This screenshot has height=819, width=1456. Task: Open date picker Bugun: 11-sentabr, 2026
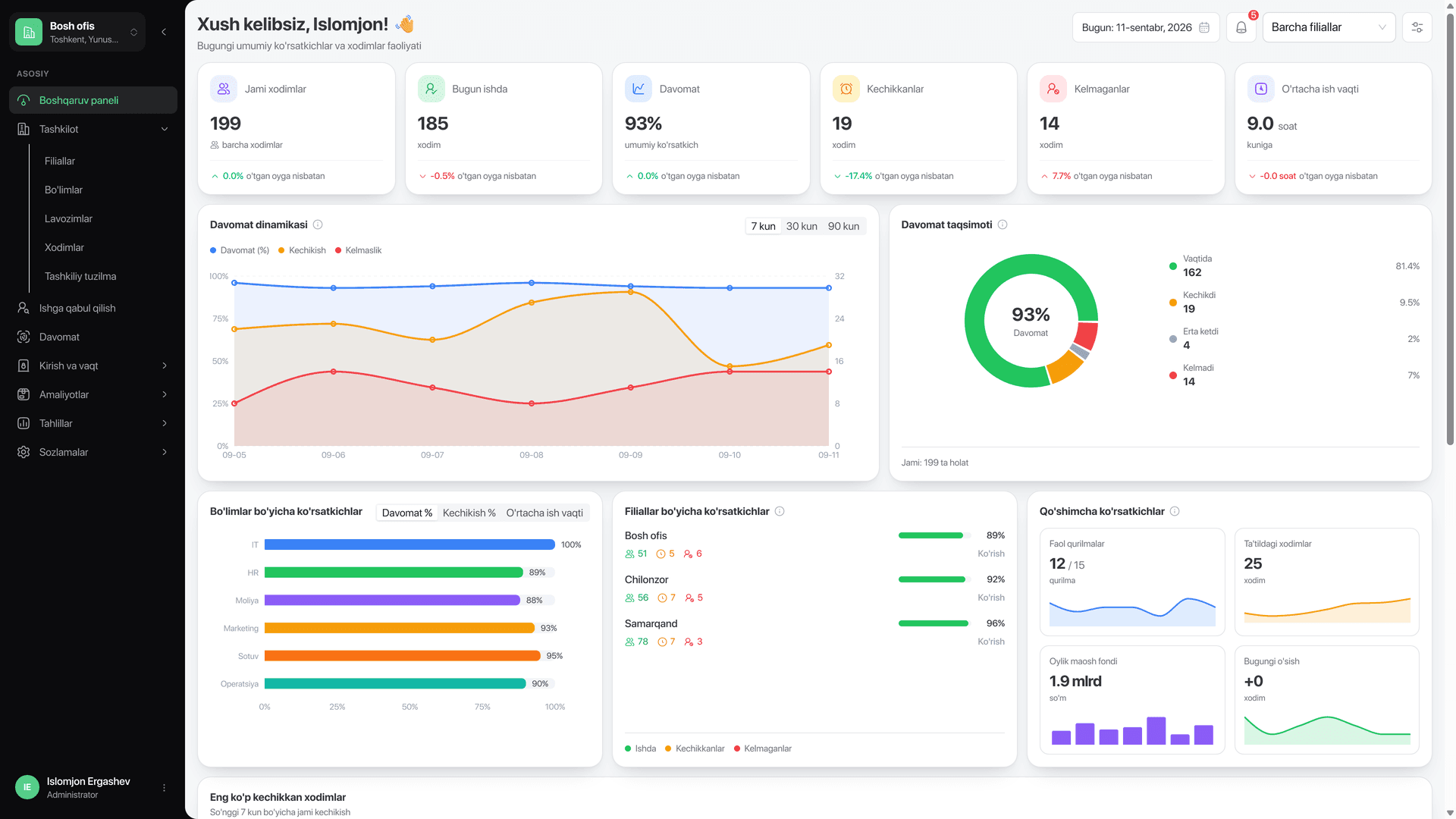pyautogui.click(x=1146, y=27)
